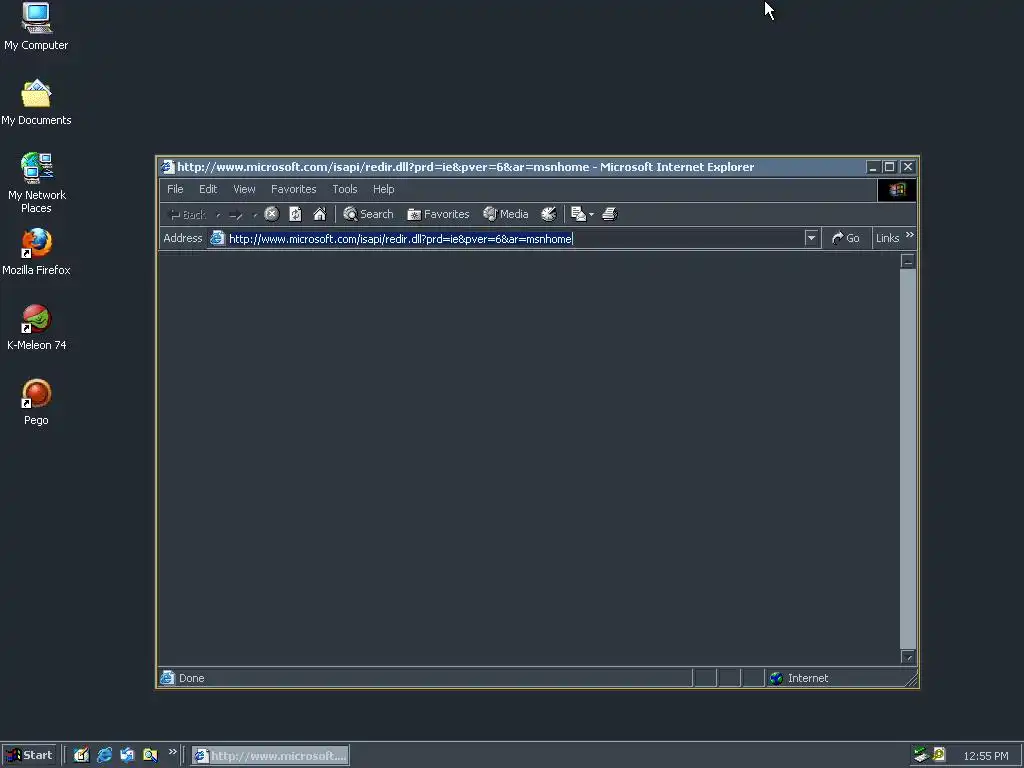Select the Mozilla Firefox desktop shortcut
The width and height of the screenshot is (1024, 768).
[x=36, y=252]
